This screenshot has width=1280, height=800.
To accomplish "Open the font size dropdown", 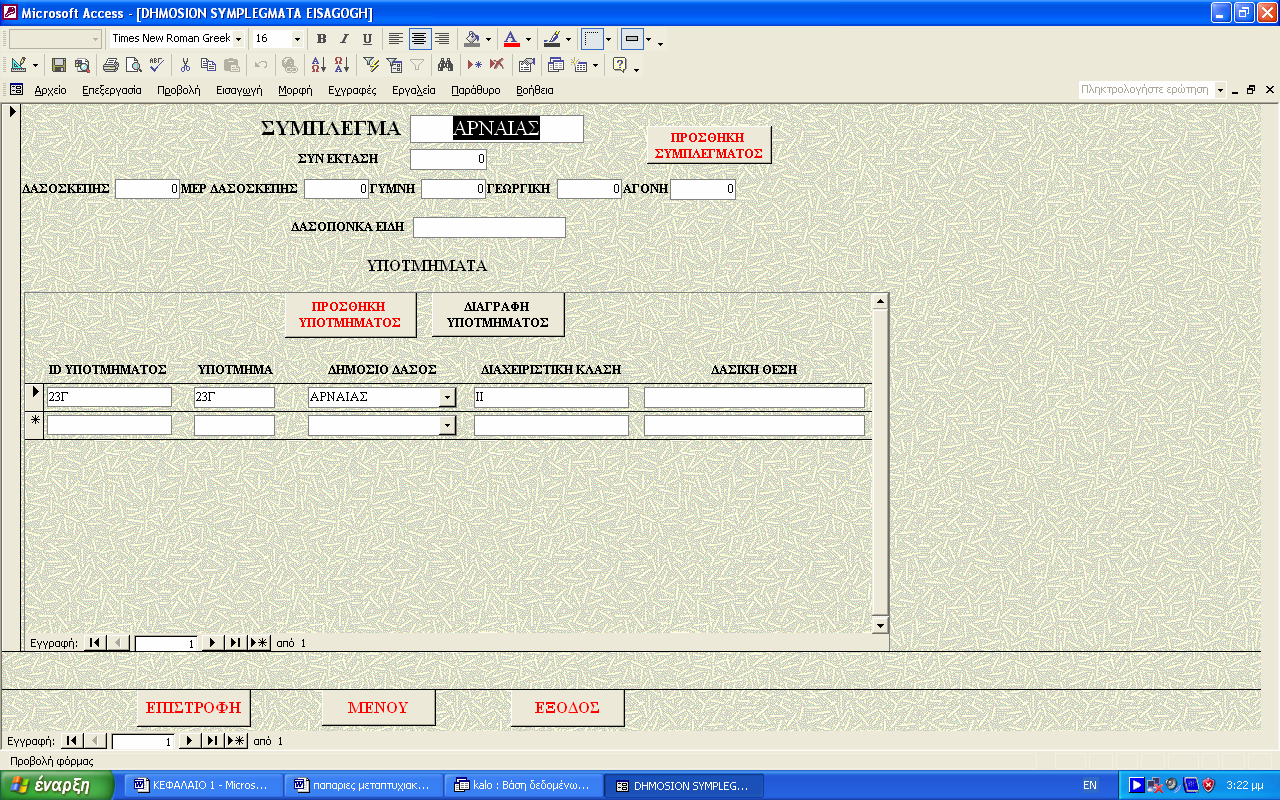I will tap(297, 39).
